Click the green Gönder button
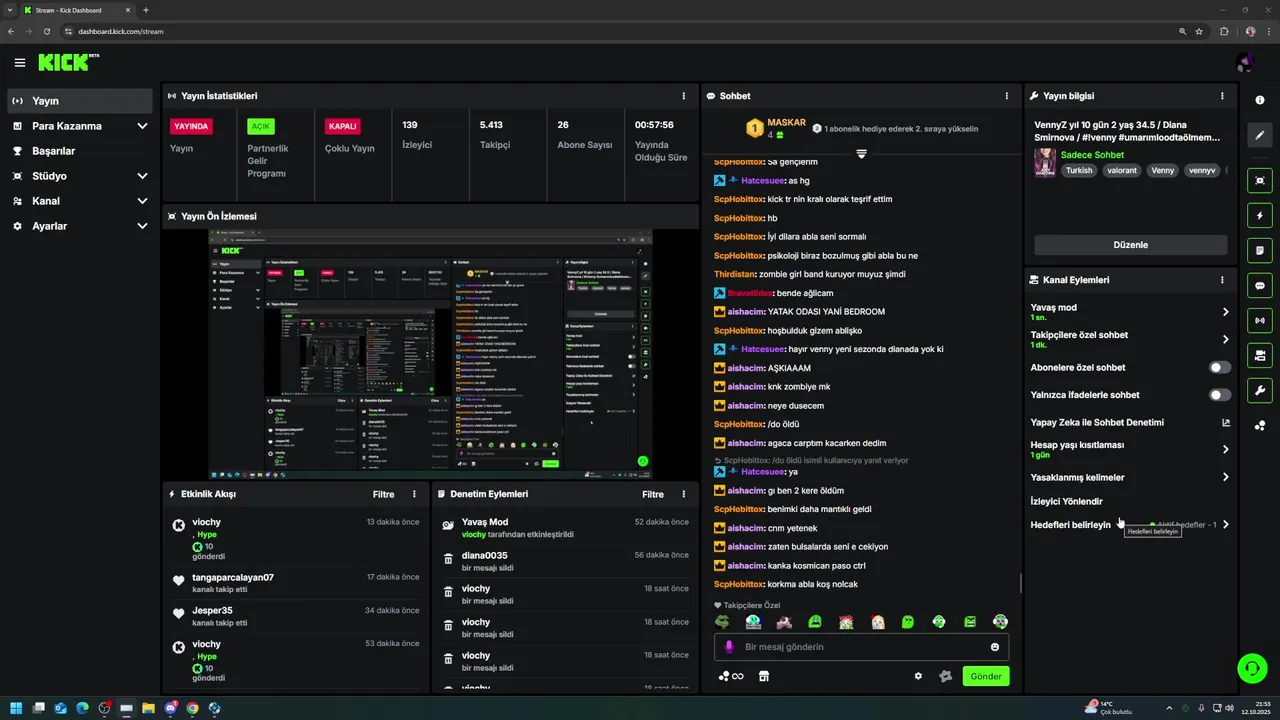This screenshot has width=1280, height=720. point(986,676)
